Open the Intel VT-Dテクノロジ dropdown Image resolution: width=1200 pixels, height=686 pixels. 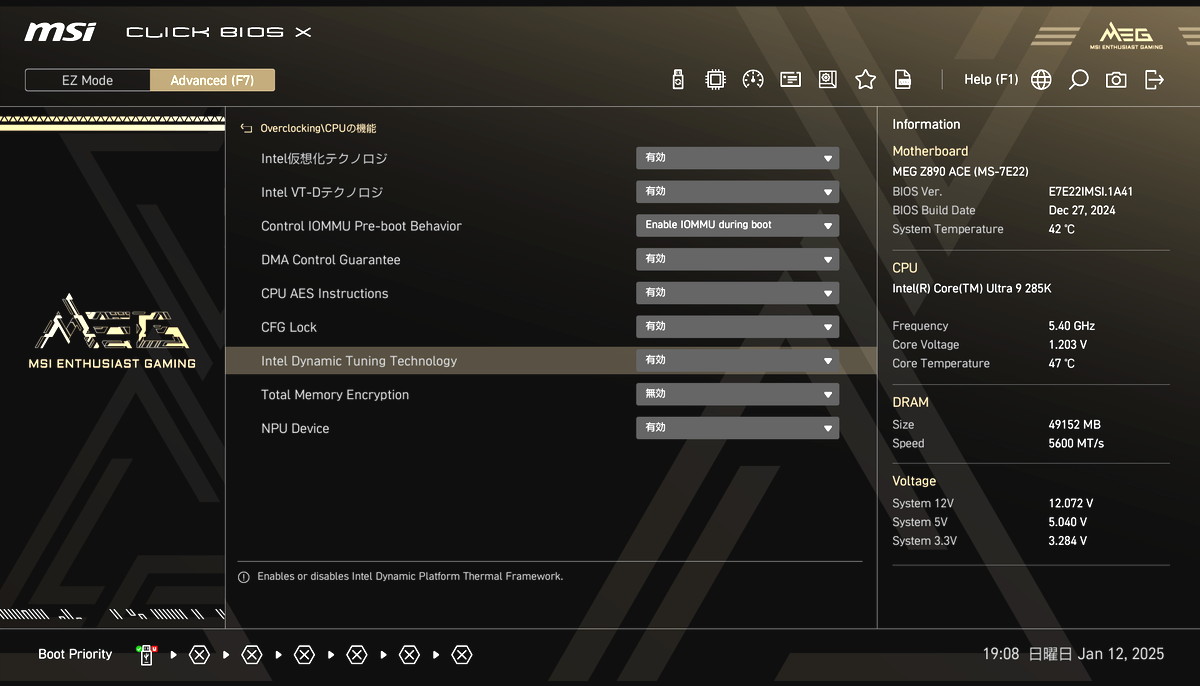tap(737, 192)
